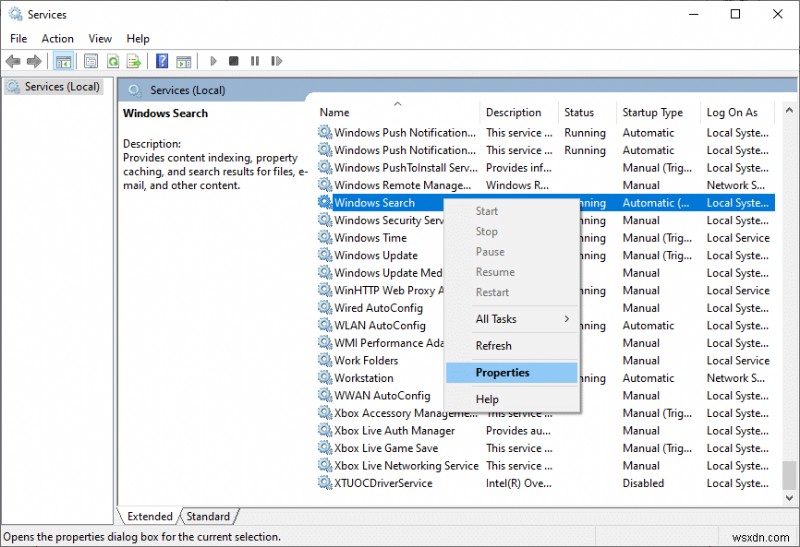Viewport: 800px width, 547px height.
Task: Choose Pause in the context menu
Action: point(512,252)
